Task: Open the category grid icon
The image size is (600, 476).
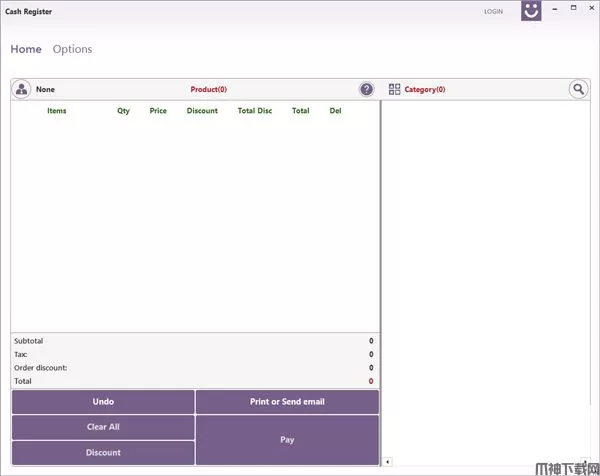Action: coord(394,89)
